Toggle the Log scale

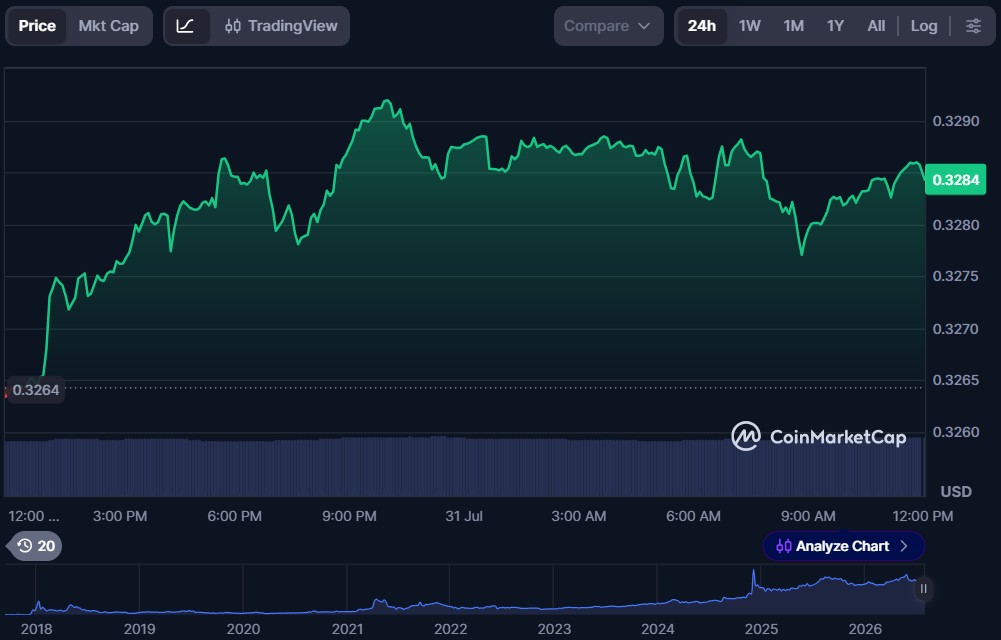[x=924, y=26]
